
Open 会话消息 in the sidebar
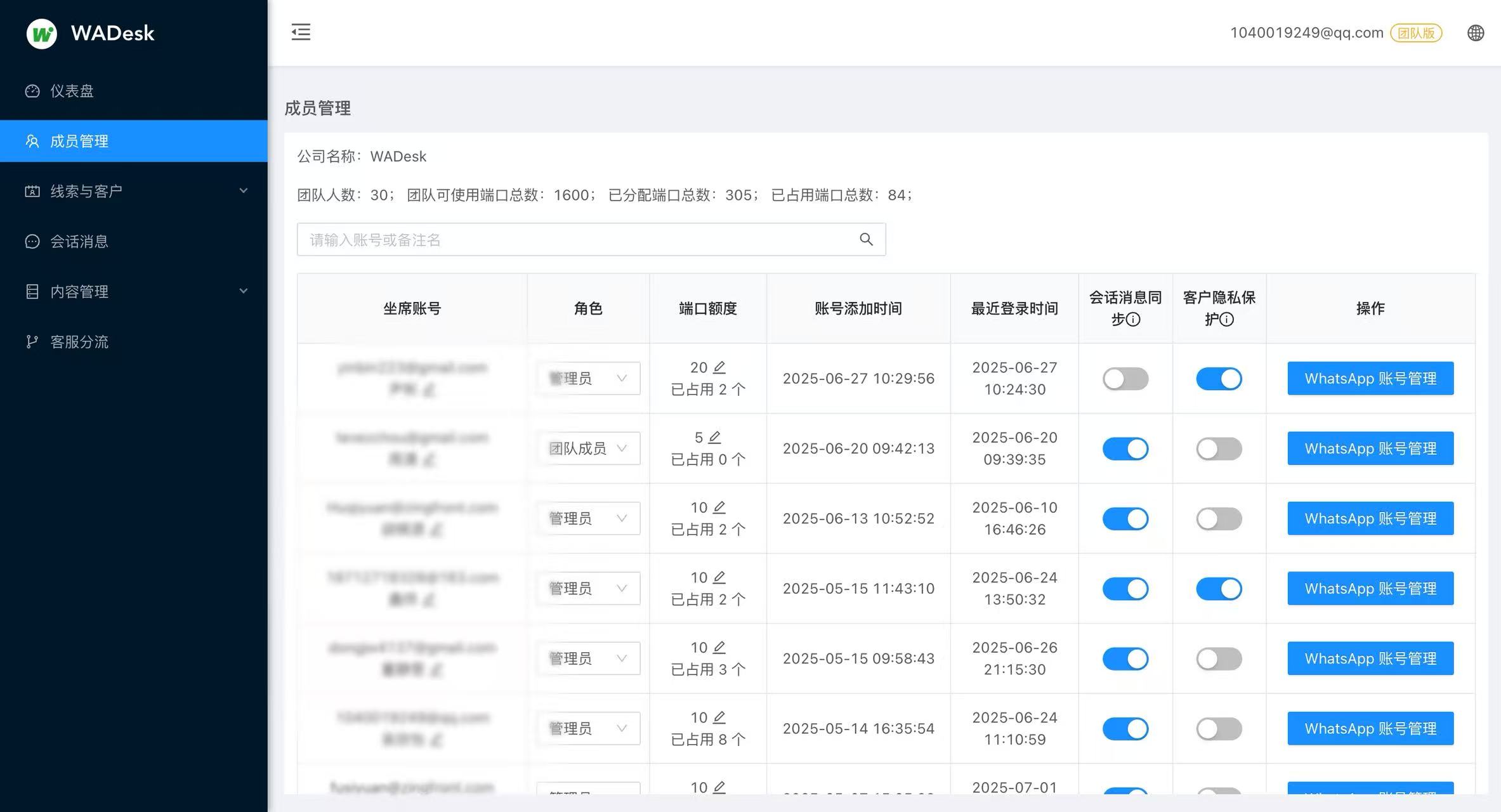(134, 241)
